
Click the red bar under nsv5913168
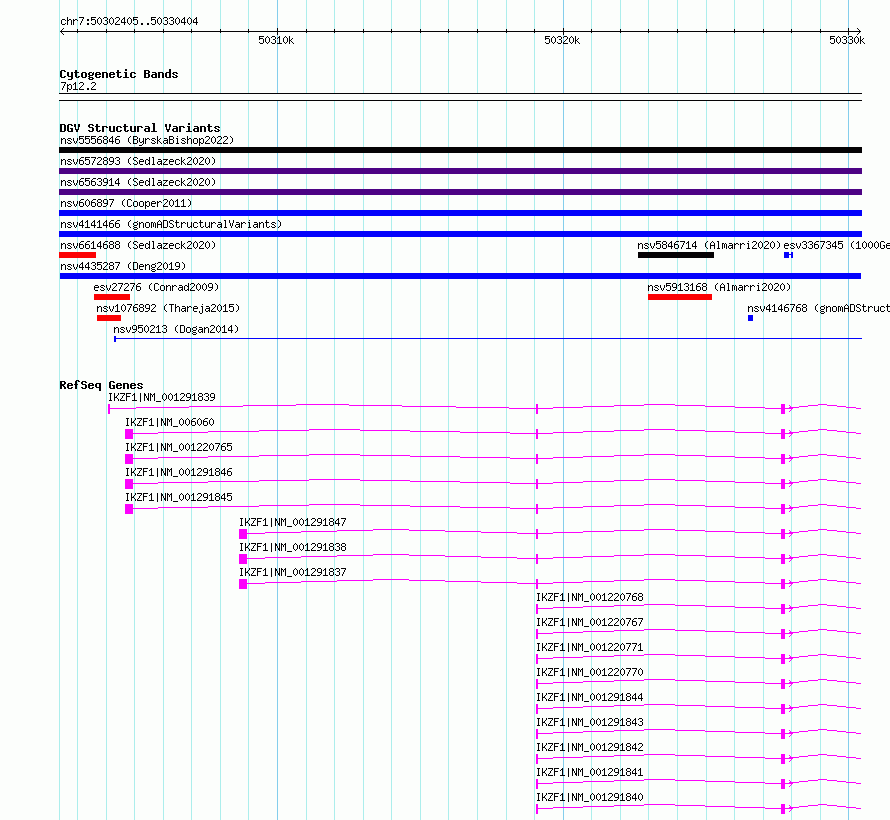point(680,297)
